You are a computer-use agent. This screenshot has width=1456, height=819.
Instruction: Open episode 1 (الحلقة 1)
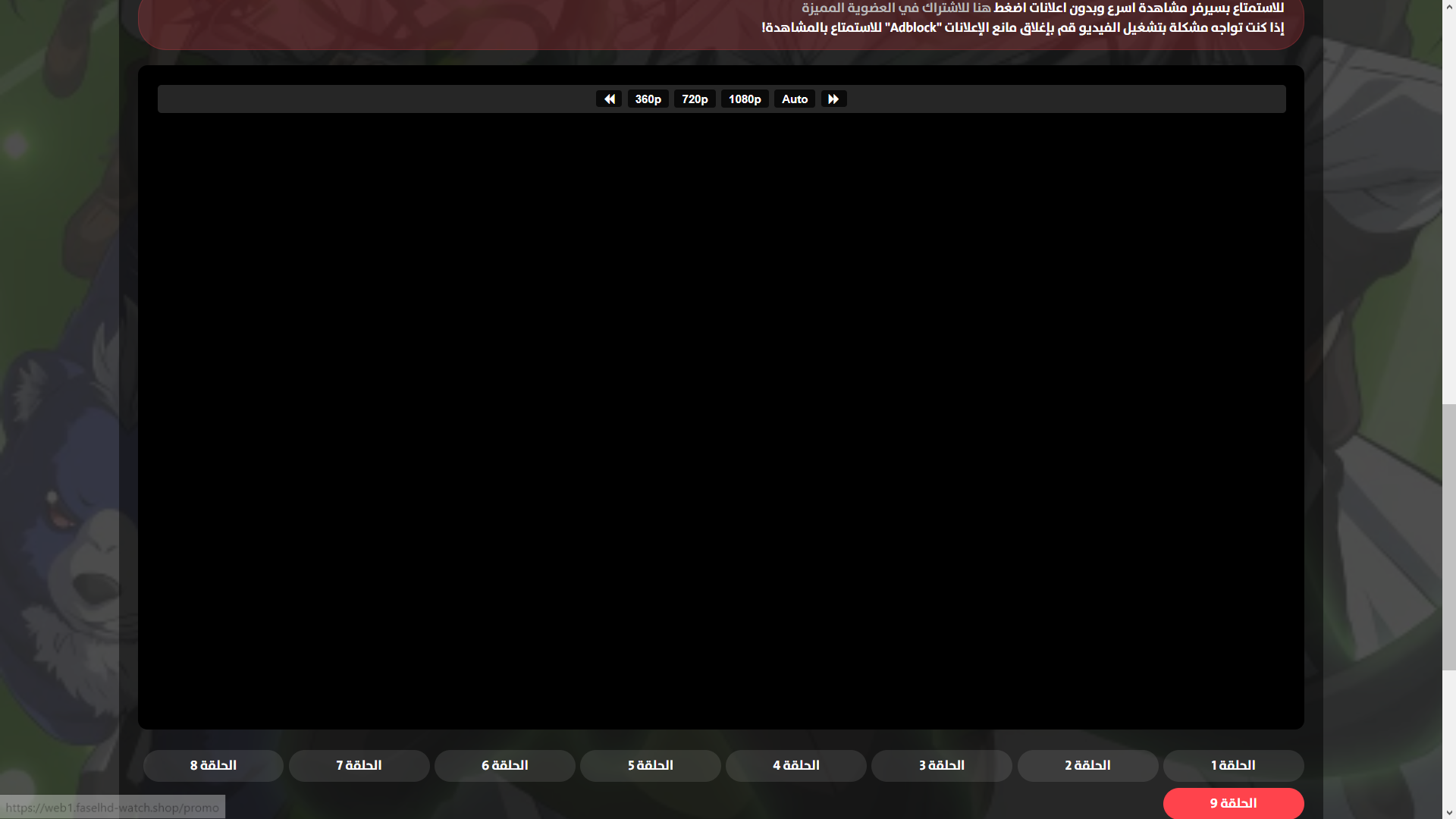pyautogui.click(x=1233, y=765)
